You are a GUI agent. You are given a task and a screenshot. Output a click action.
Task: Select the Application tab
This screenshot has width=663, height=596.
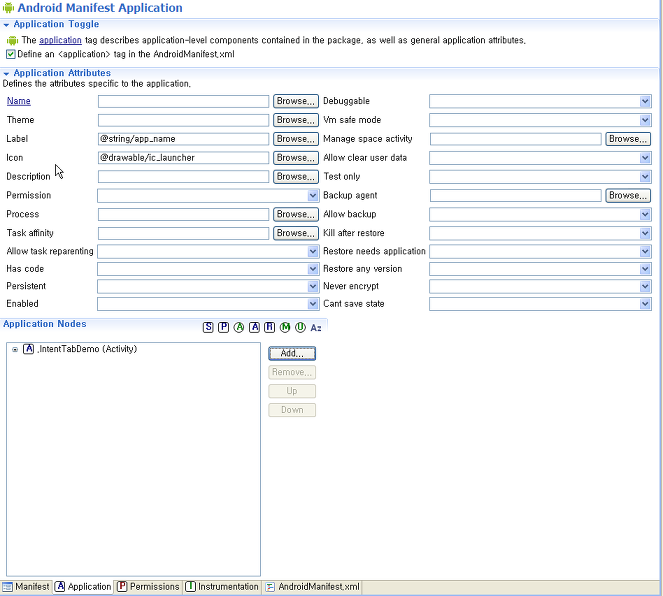83,587
